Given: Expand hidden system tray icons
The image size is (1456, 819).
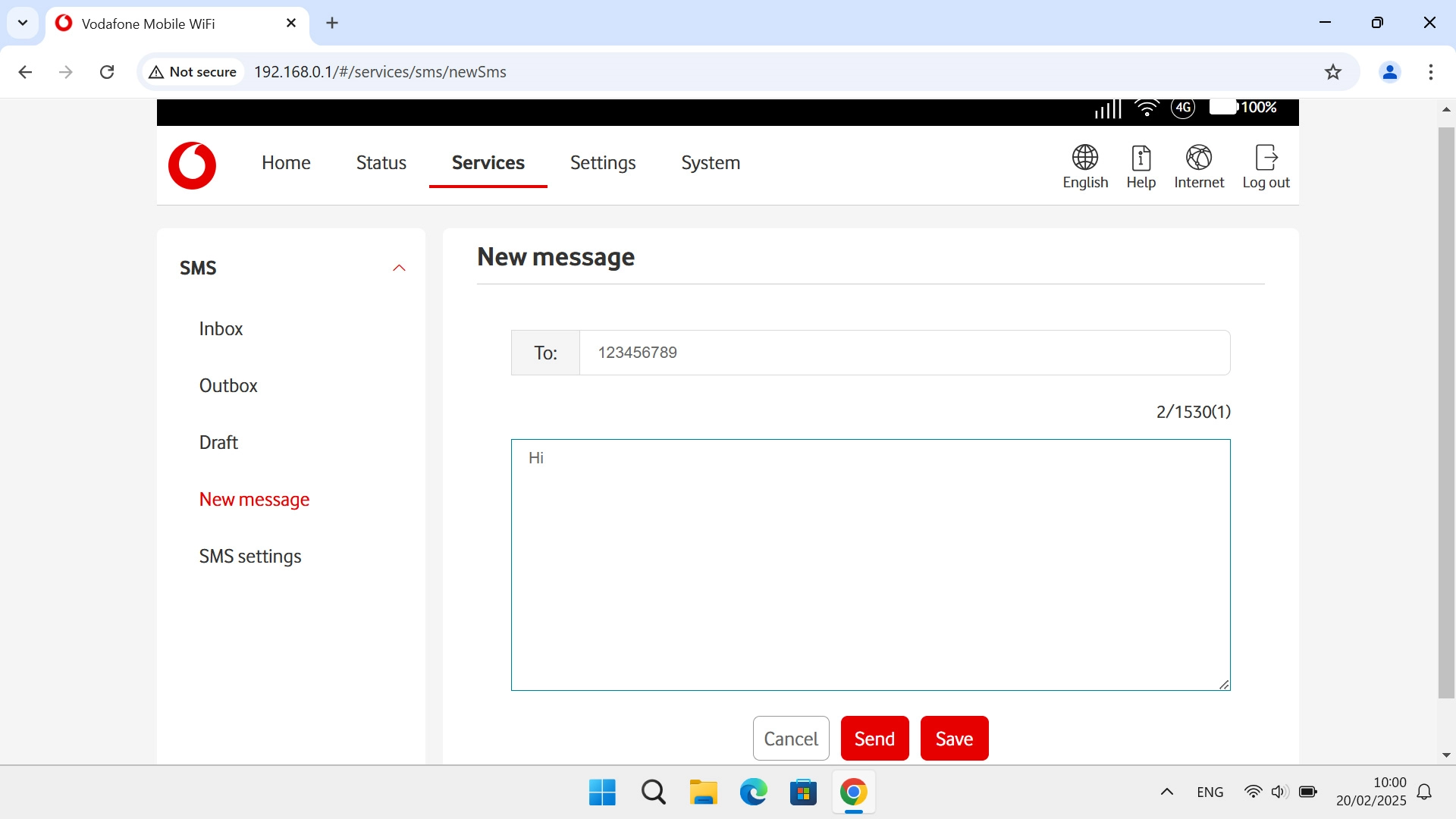Looking at the screenshot, I should [1166, 792].
